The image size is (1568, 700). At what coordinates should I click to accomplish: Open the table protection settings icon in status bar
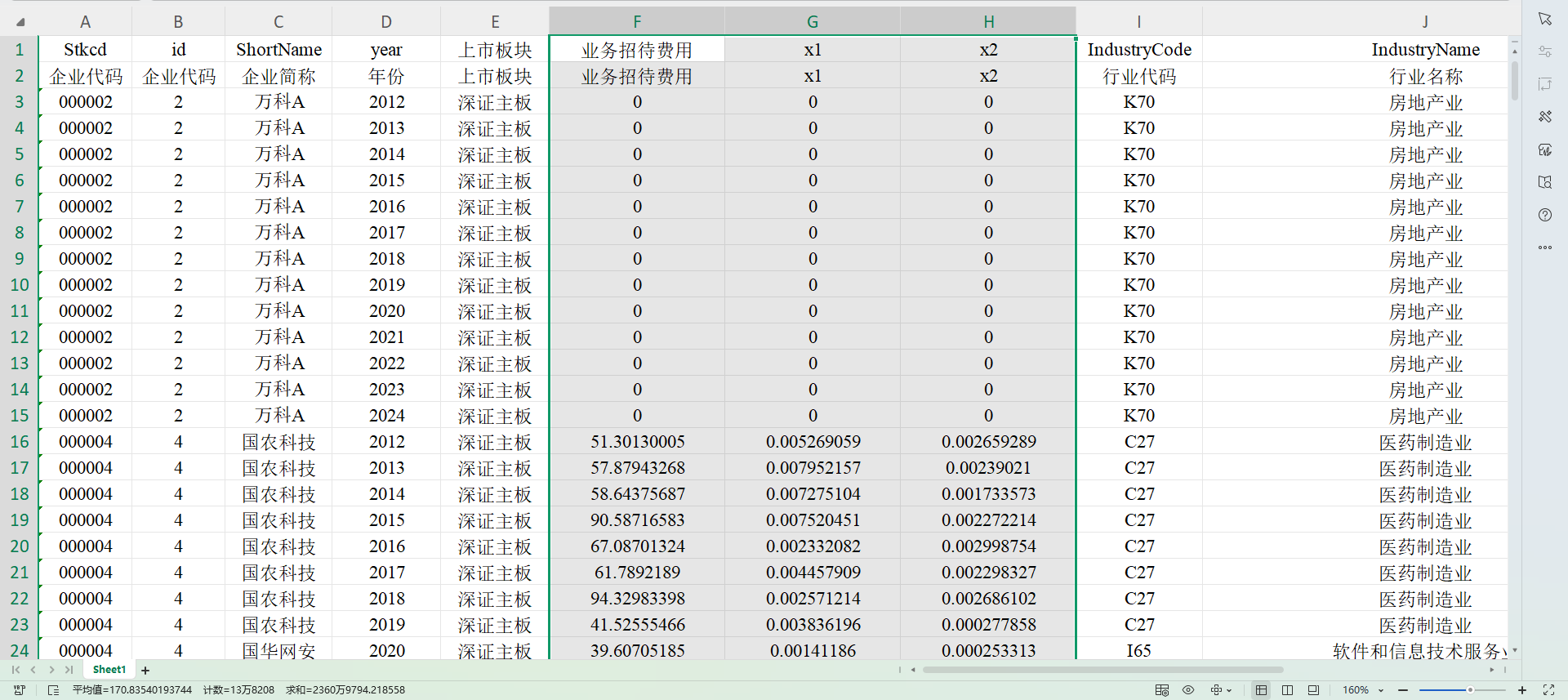[1161, 690]
